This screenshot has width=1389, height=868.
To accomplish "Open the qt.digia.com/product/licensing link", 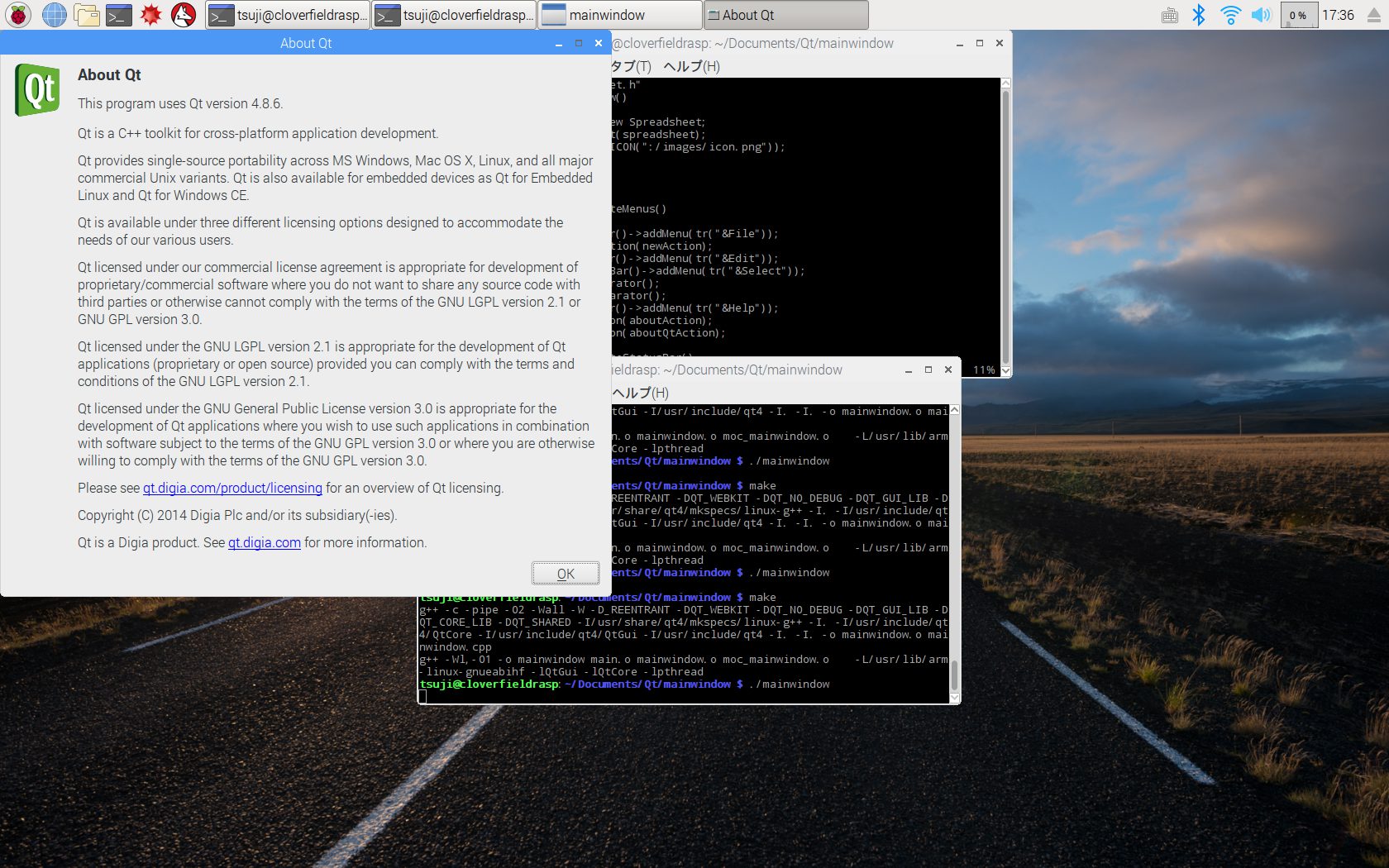I will (x=232, y=488).
